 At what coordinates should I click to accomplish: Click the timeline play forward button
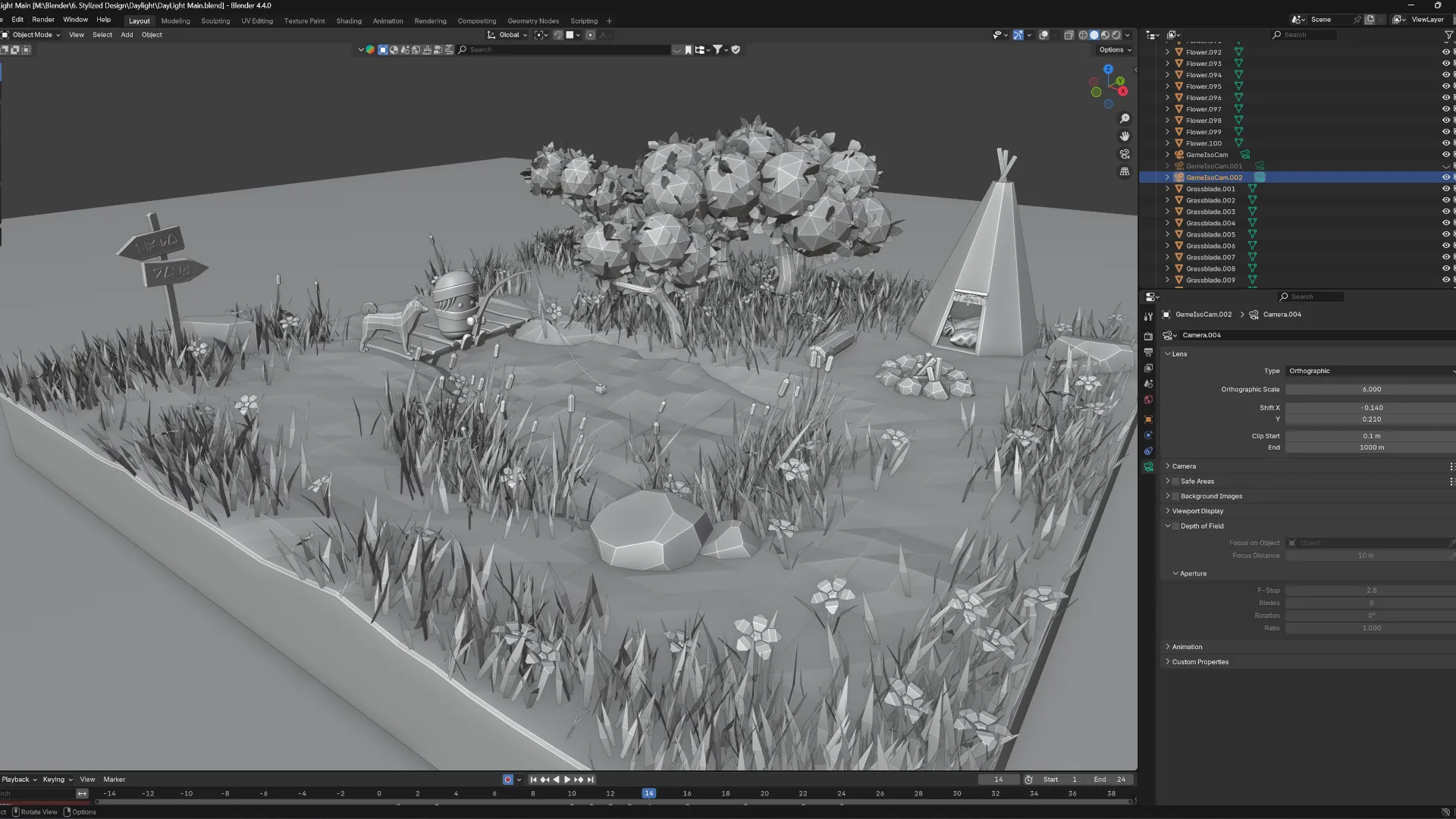(567, 780)
